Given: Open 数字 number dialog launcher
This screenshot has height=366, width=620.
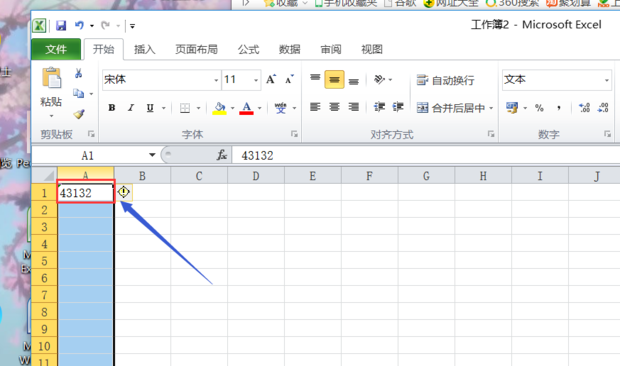Looking at the screenshot, I should tap(608, 134).
